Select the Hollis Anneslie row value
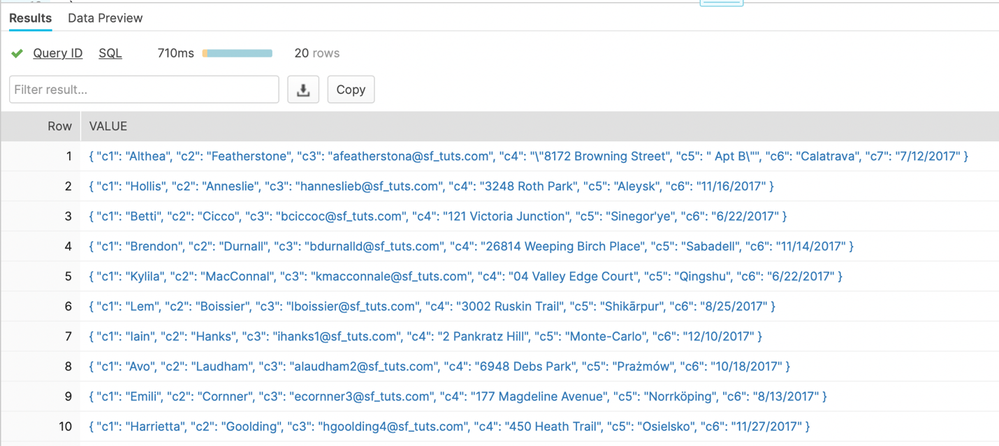Viewport: 999px width, 446px height. tap(431, 187)
